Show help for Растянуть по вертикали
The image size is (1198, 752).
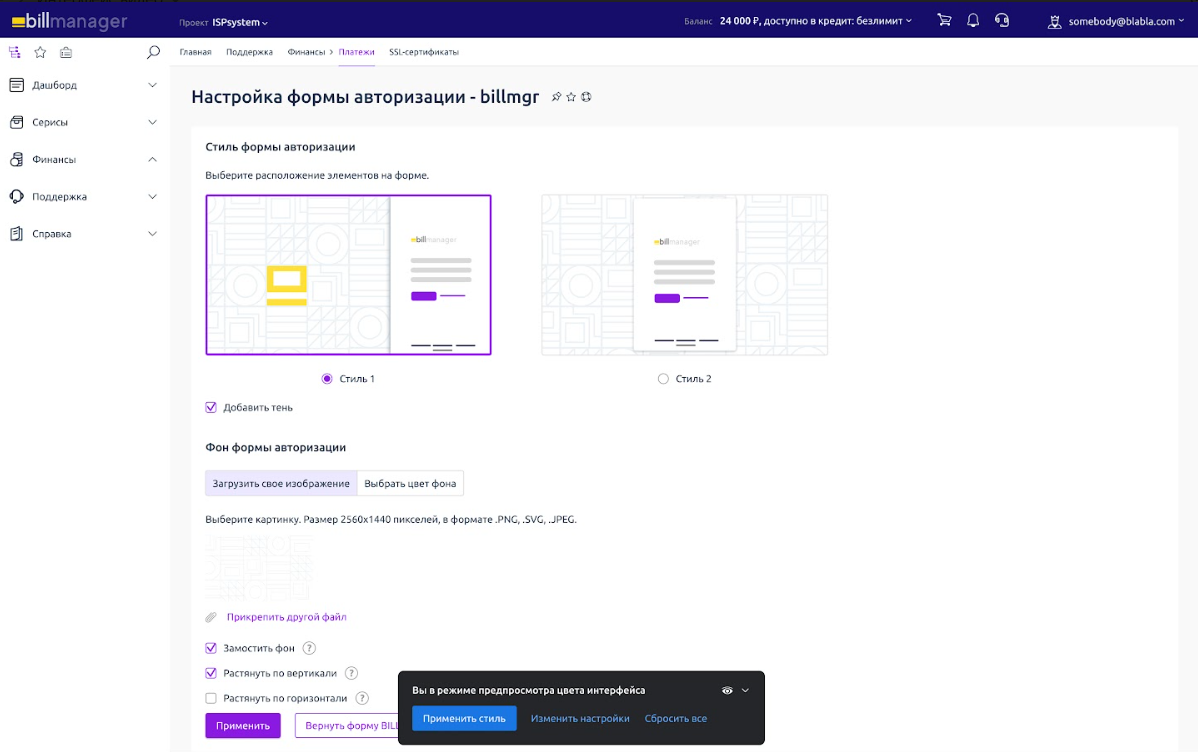click(x=351, y=673)
